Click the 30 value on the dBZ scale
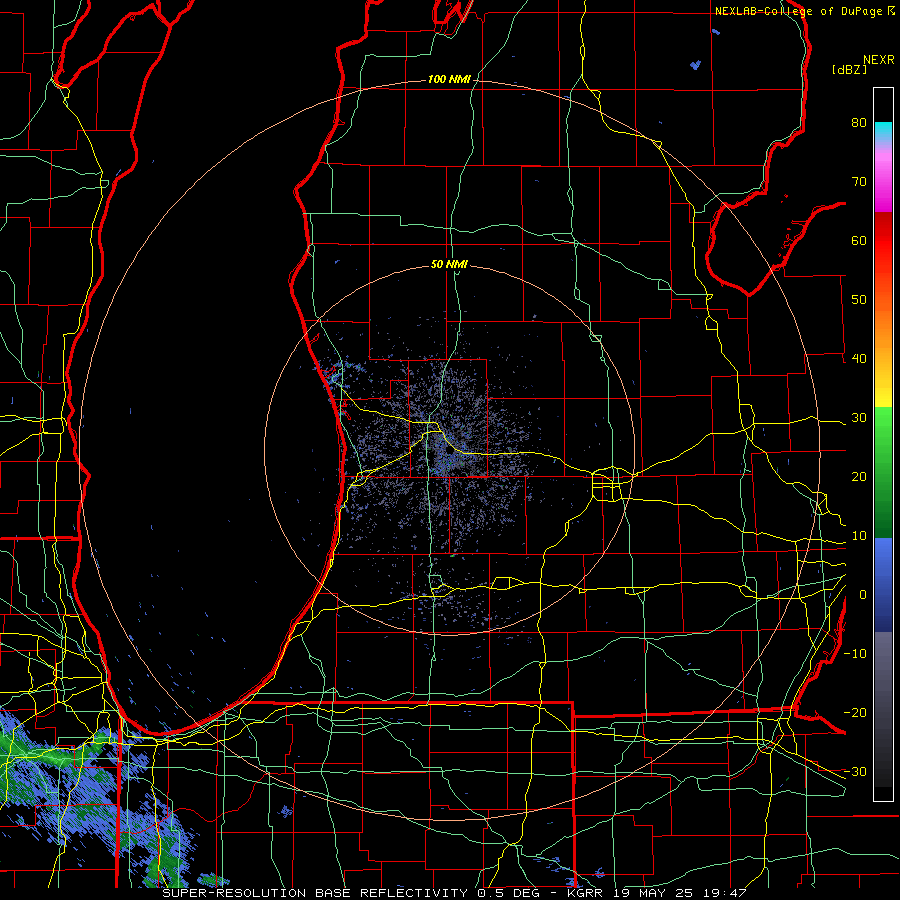900x900 pixels. (x=859, y=417)
